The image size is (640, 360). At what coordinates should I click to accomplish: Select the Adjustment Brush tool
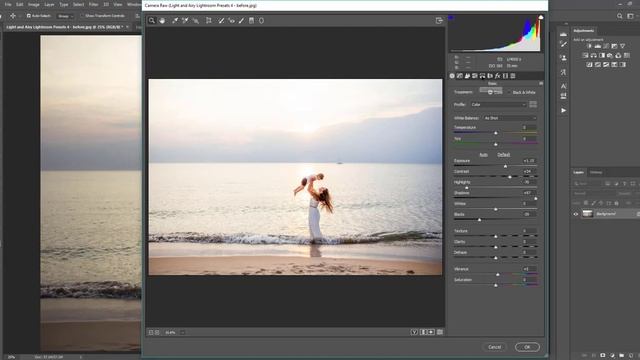[242, 20]
